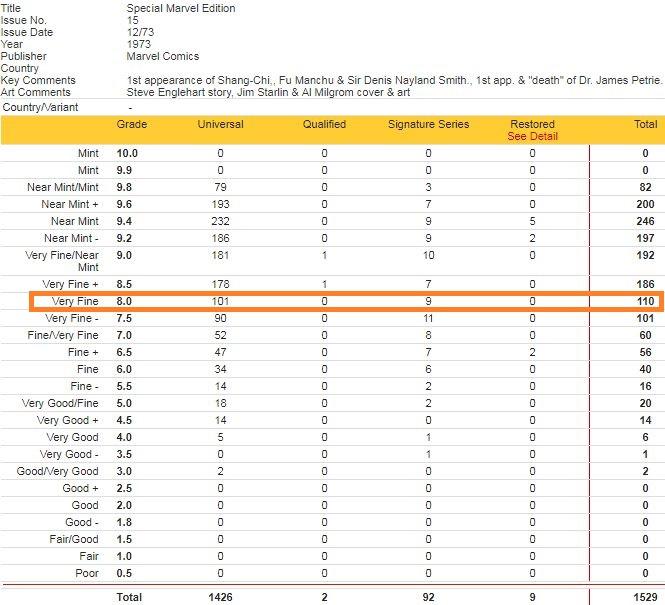Select the 9.4 total value 246
Viewport: 665px width, 605px height.
tap(645, 221)
